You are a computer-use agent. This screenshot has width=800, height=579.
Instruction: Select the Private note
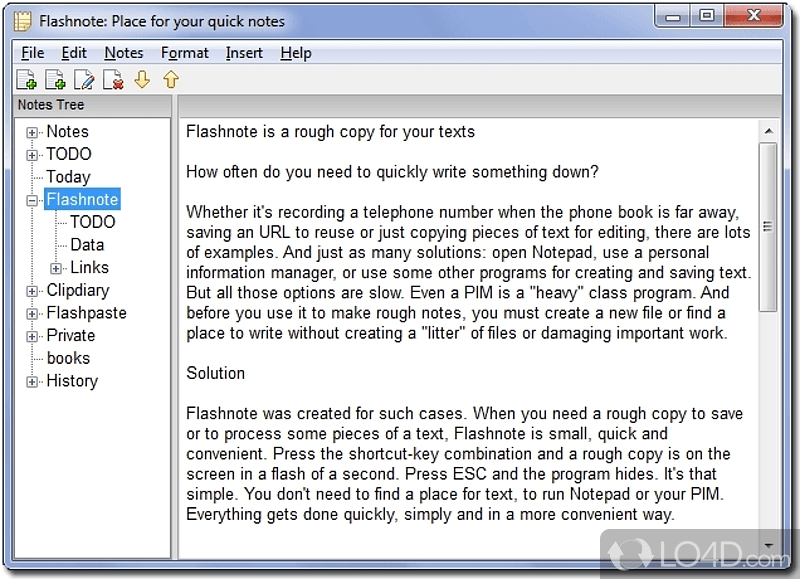coord(71,336)
